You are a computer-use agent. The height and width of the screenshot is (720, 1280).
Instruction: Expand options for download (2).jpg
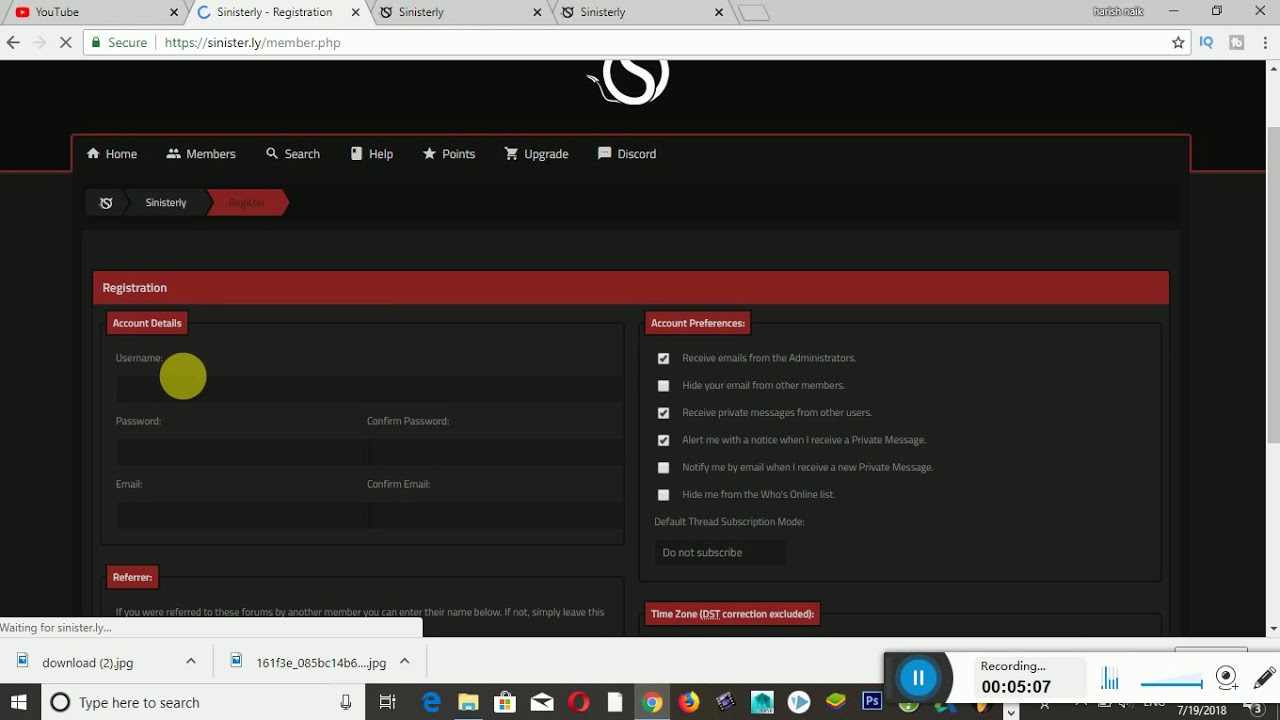[191, 662]
